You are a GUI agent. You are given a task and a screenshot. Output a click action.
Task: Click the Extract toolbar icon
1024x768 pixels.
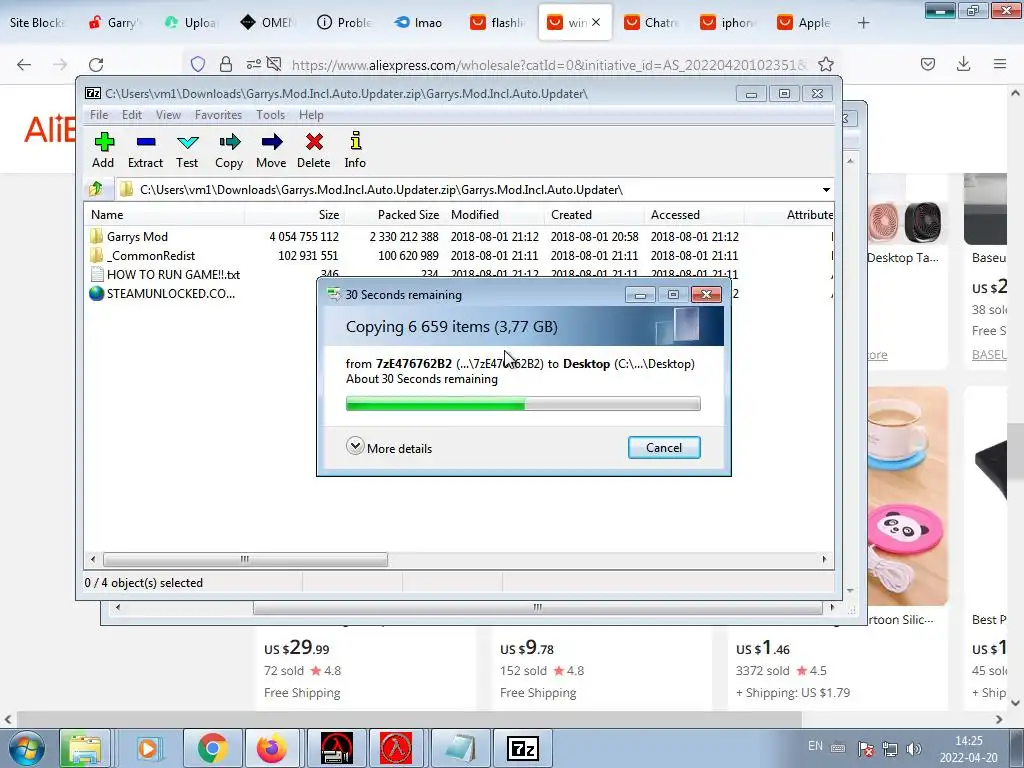145,150
